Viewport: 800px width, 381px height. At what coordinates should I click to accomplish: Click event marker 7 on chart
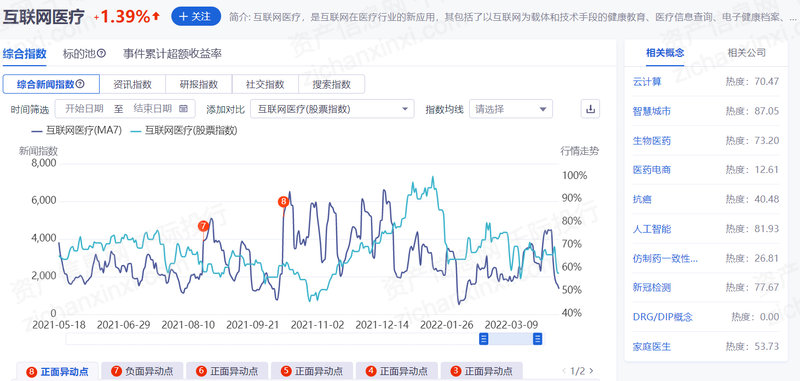[203, 225]
